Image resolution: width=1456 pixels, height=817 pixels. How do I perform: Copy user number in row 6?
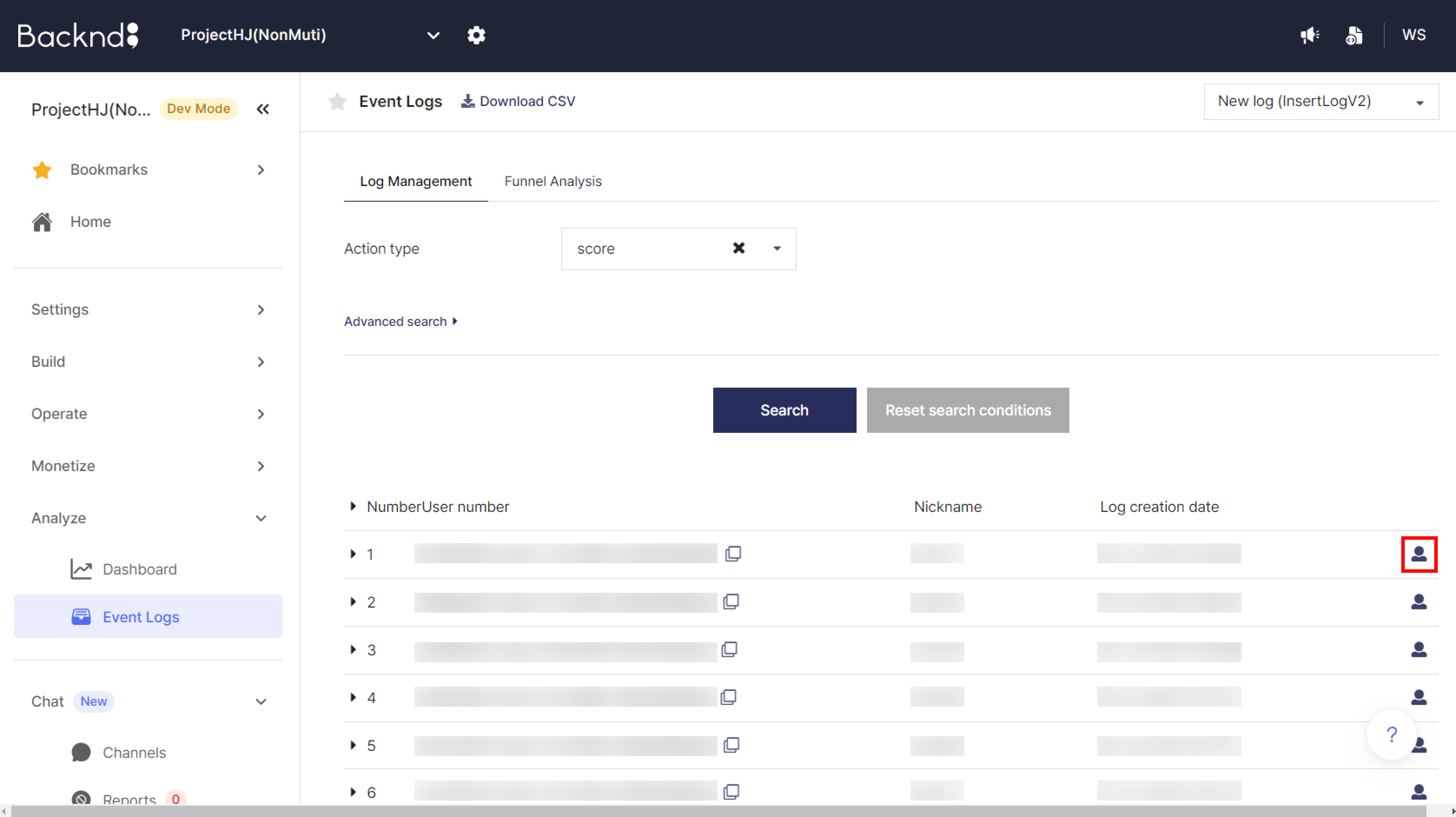pos(731,792)
